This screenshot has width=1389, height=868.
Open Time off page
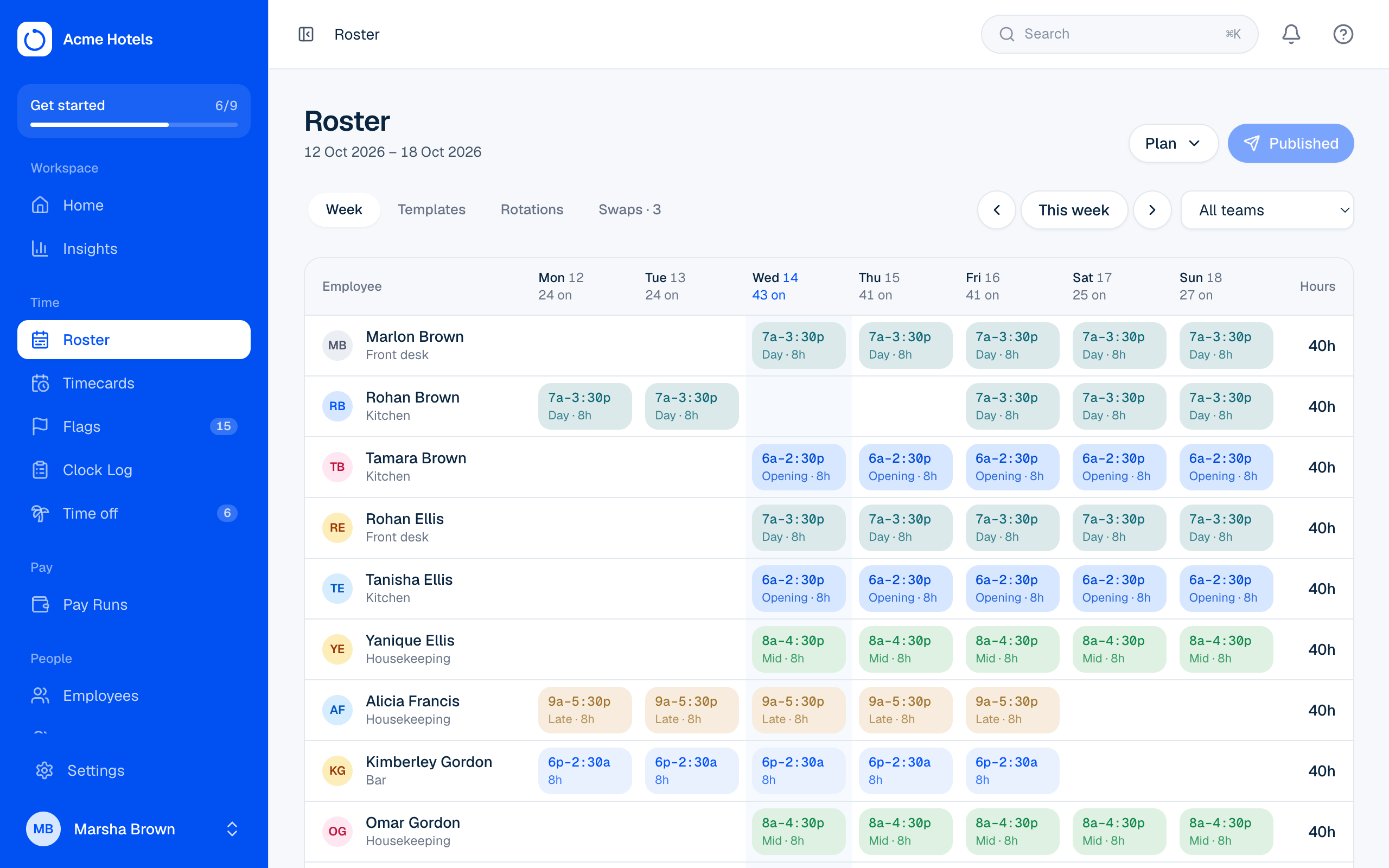133,513
